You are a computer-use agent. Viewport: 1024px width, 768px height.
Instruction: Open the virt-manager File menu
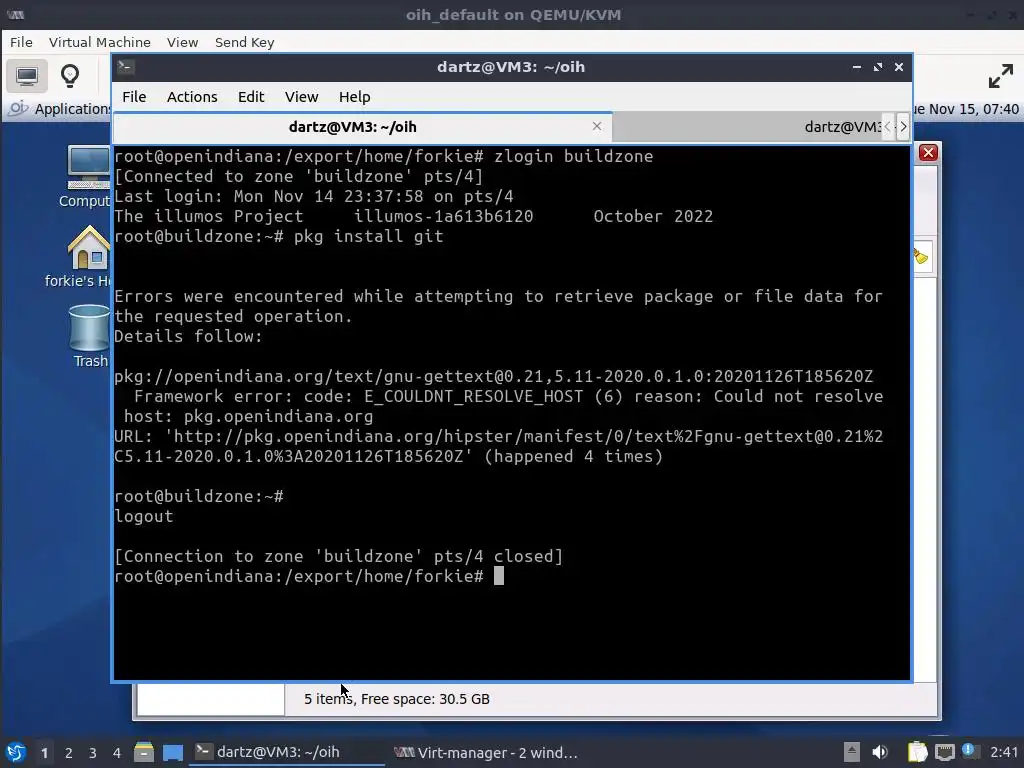pyautogui.click(x=21, y=42)
